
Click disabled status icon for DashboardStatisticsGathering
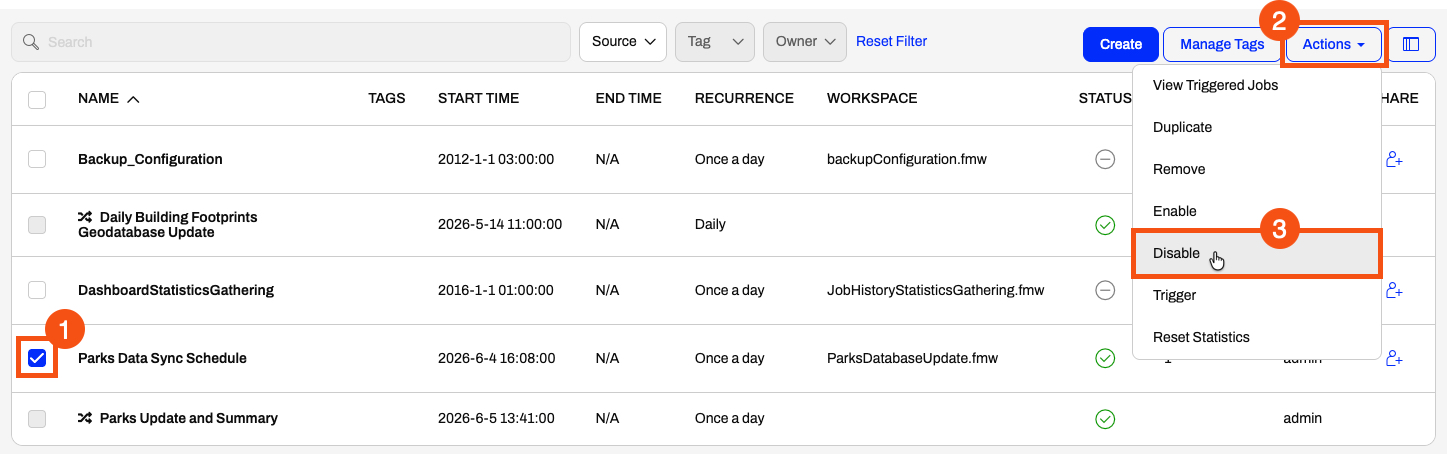[x=1105, y=291]
